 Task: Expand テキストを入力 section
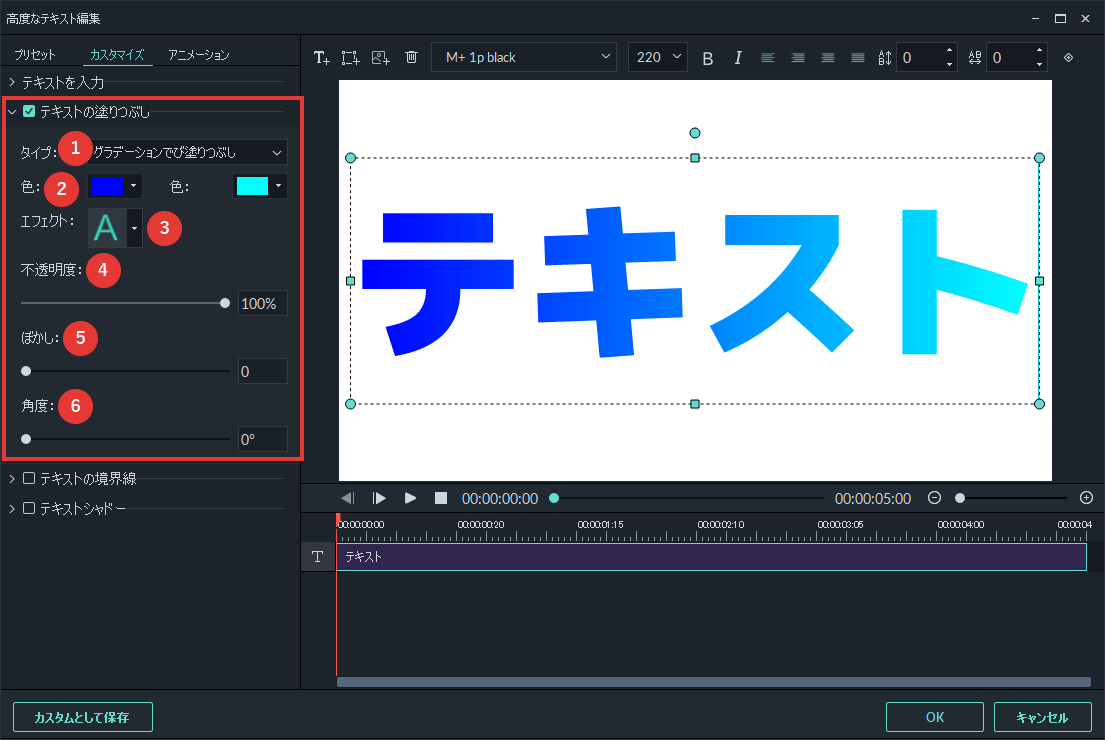[x=12, y=82]
